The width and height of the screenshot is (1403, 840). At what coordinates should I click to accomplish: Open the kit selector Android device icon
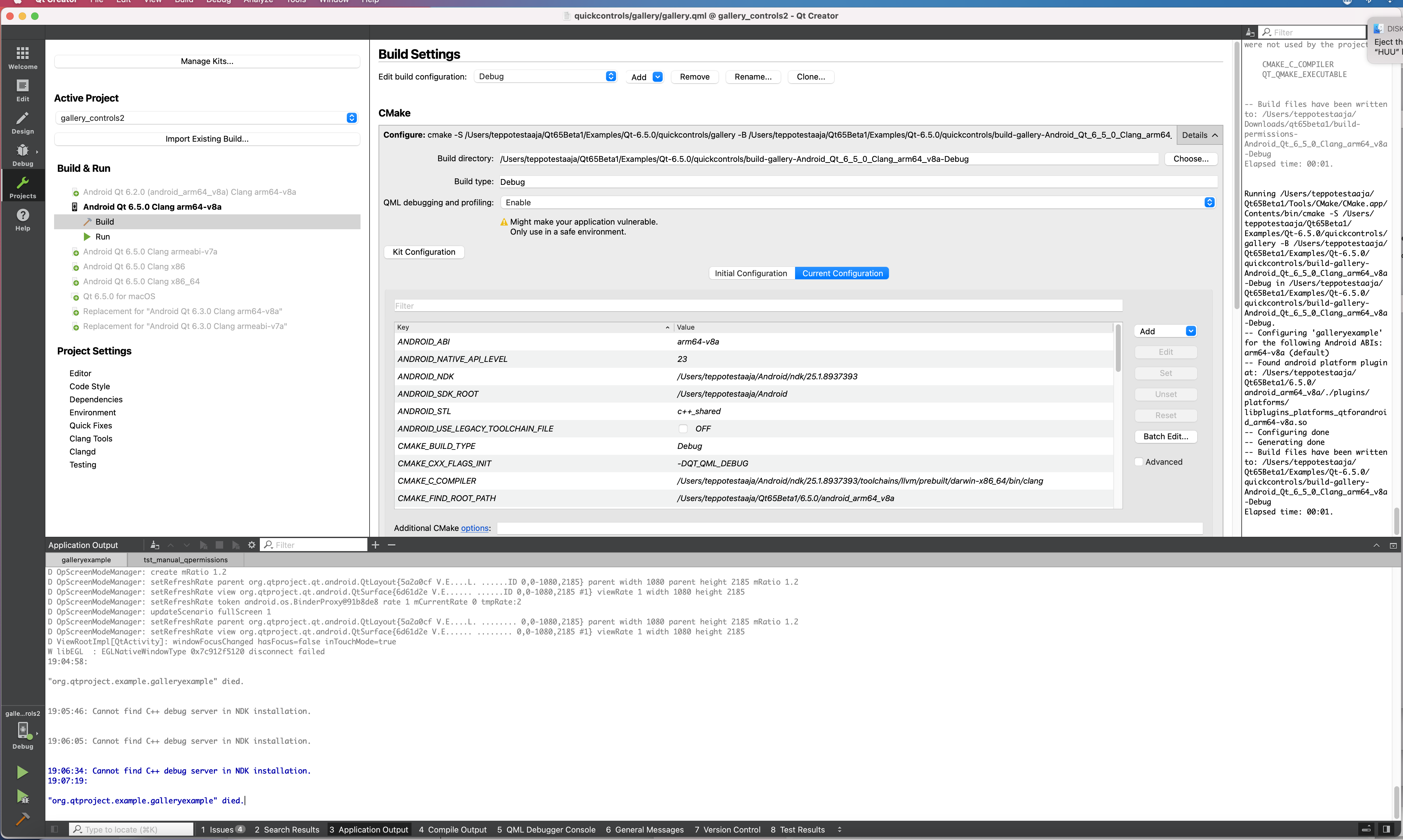click(23, 731)
